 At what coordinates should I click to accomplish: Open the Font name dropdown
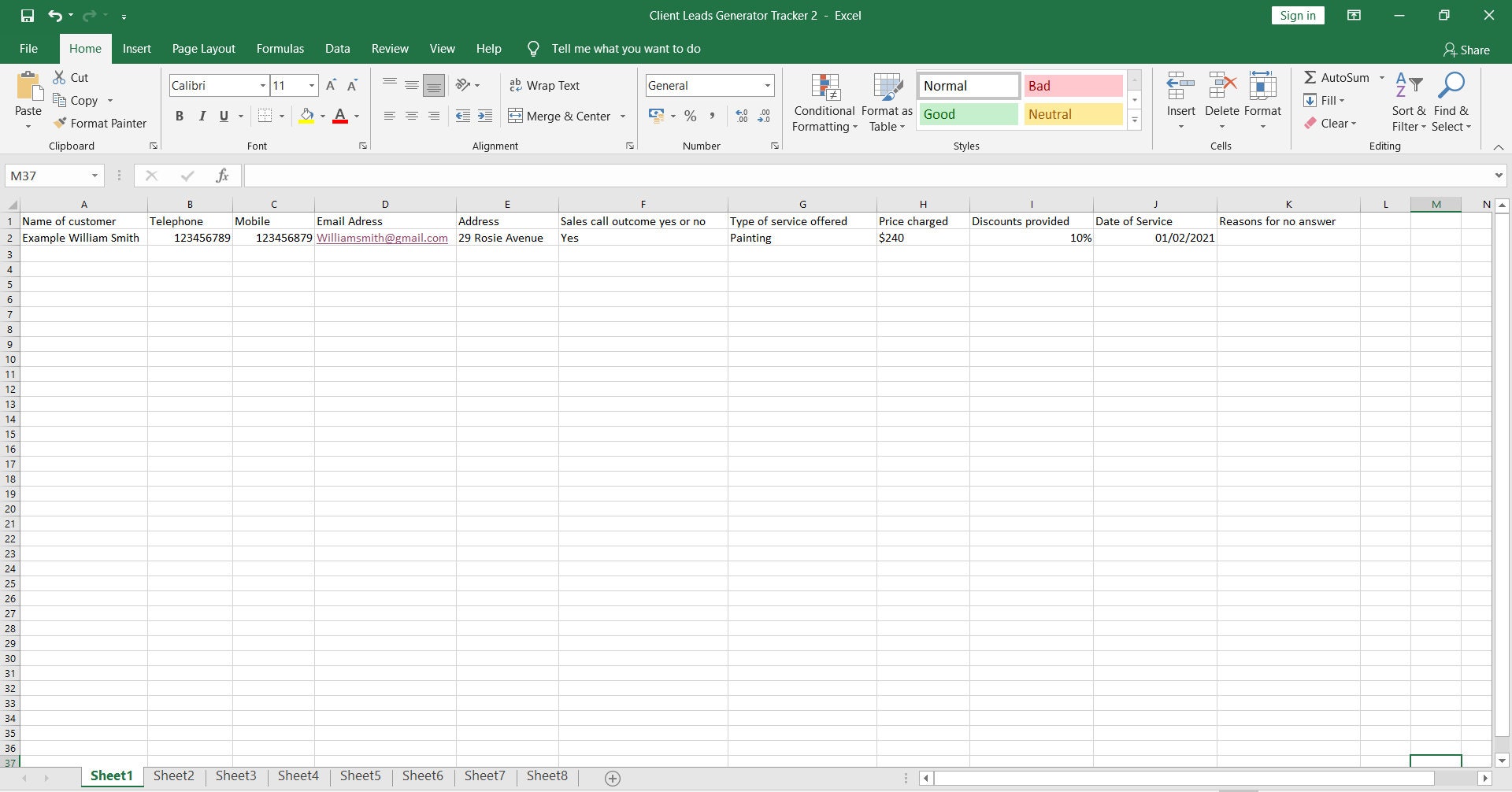coord(262,85)
